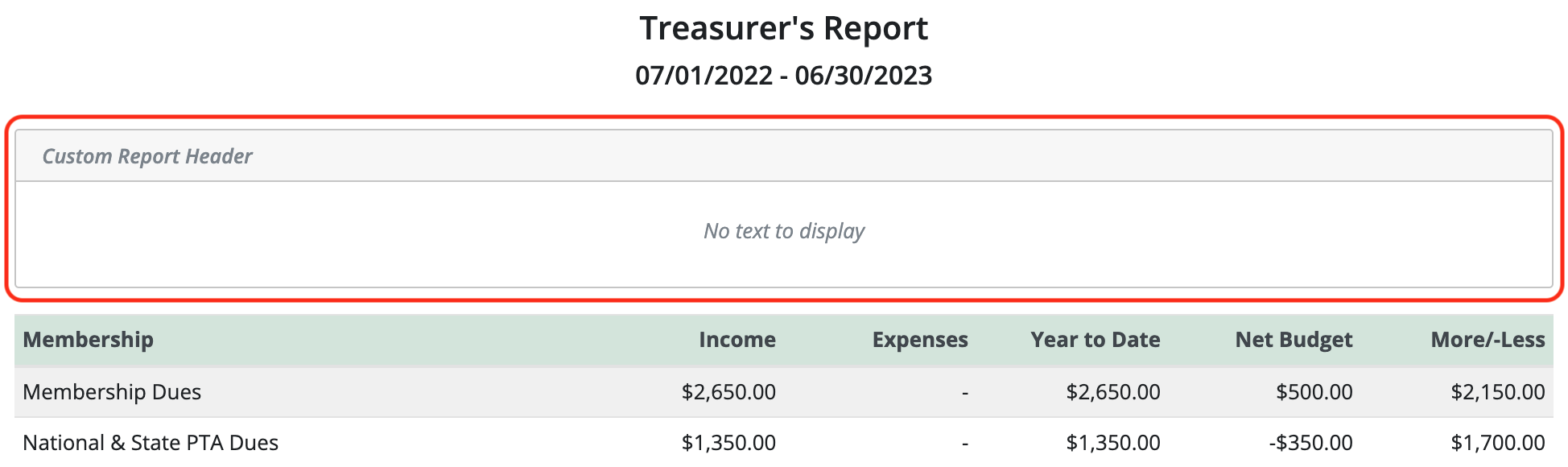1568x467 pixels.
Task: Open the Membership Dues row
Action: [x=784, y=392]
